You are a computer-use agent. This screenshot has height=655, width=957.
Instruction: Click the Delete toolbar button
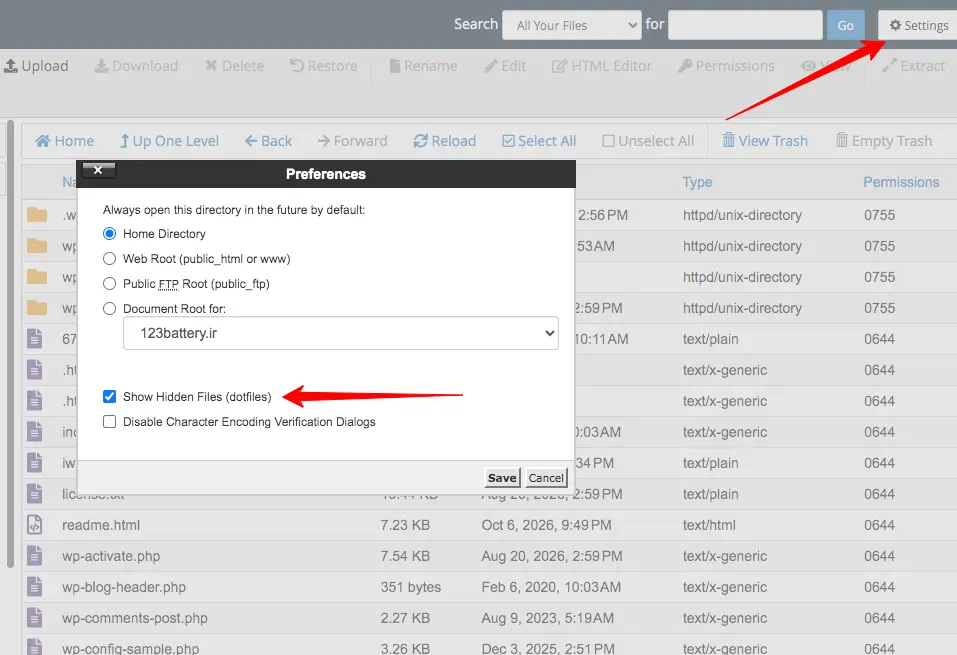pos(234,66)
